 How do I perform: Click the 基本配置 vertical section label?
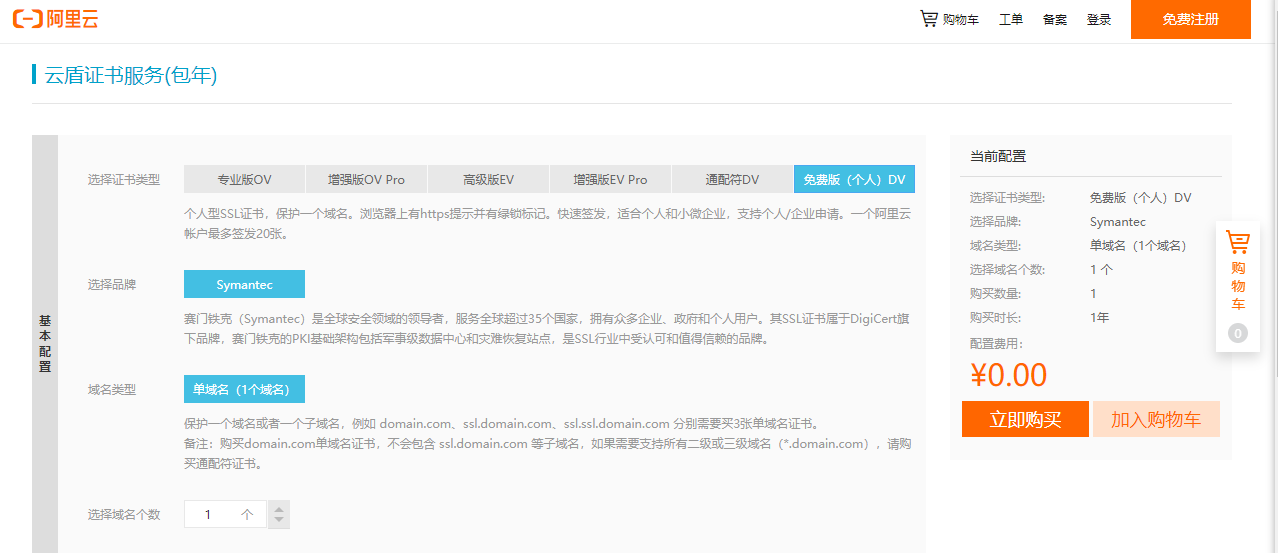click(x=45, y=343)
